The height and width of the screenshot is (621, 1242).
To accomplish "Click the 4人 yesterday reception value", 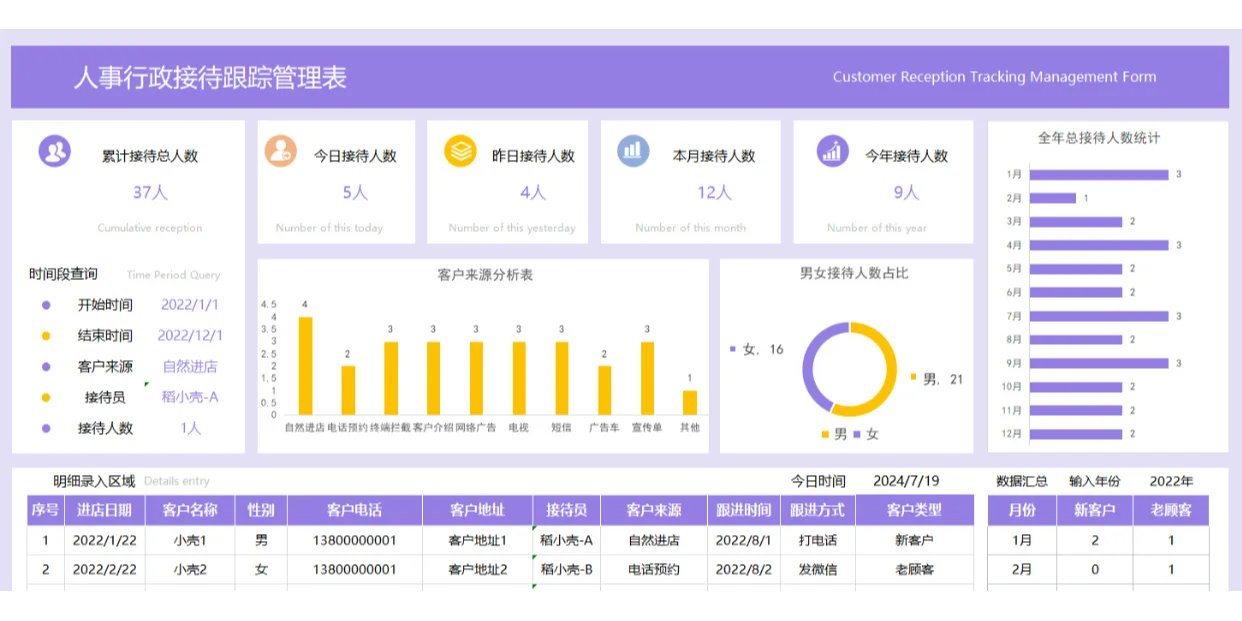I will (x=533, y=192).
